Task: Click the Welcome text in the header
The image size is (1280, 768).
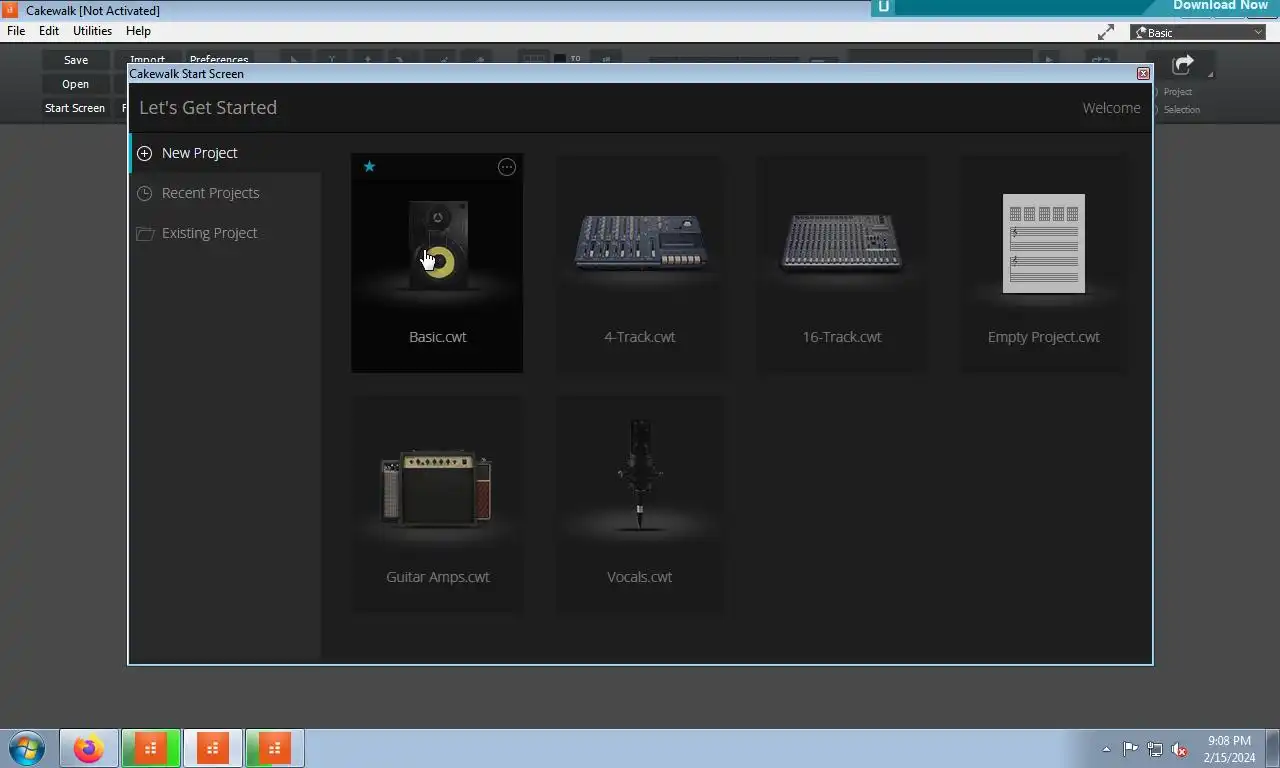Action: (x=1111, y=108)
